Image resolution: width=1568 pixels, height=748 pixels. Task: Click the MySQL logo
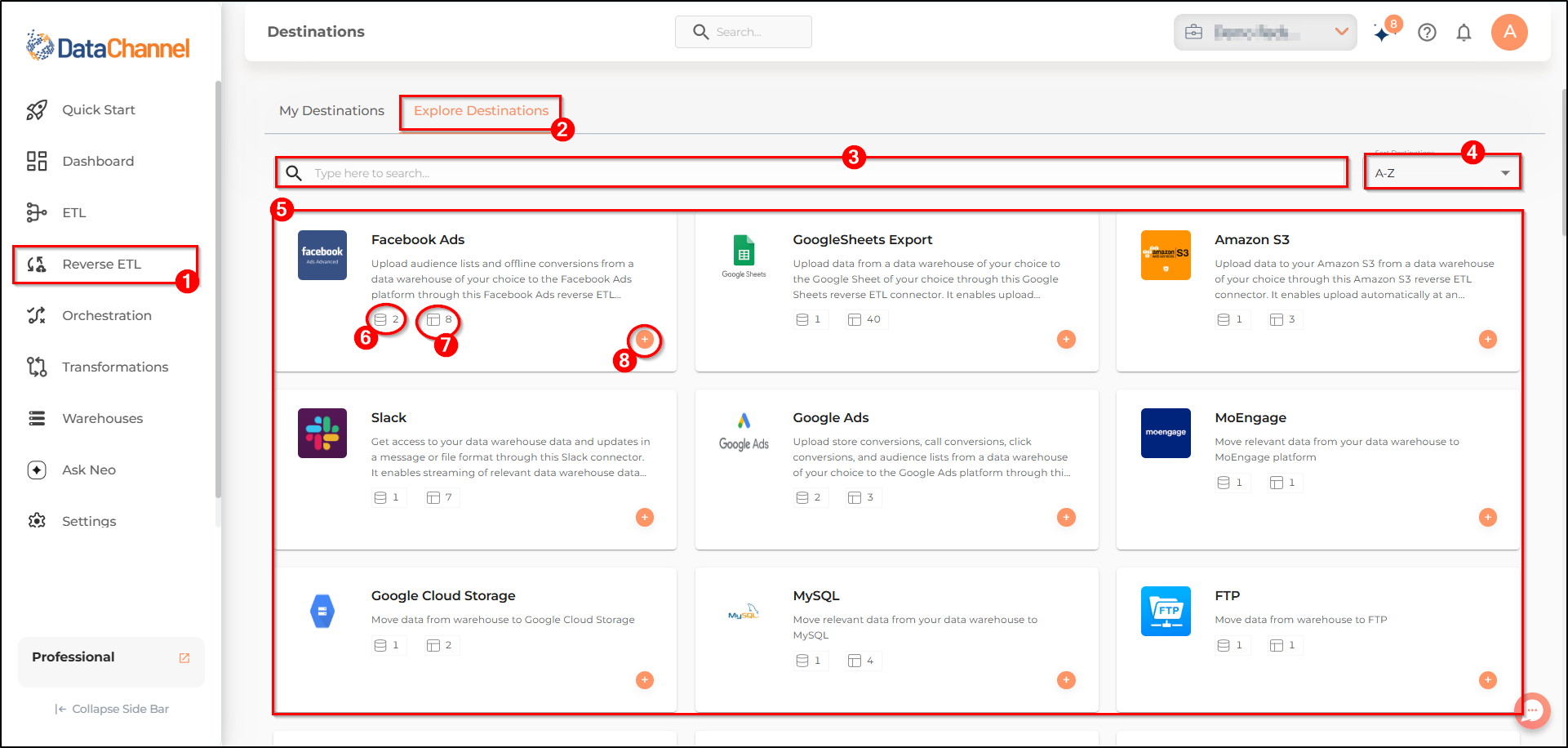[x=744, y=612]
